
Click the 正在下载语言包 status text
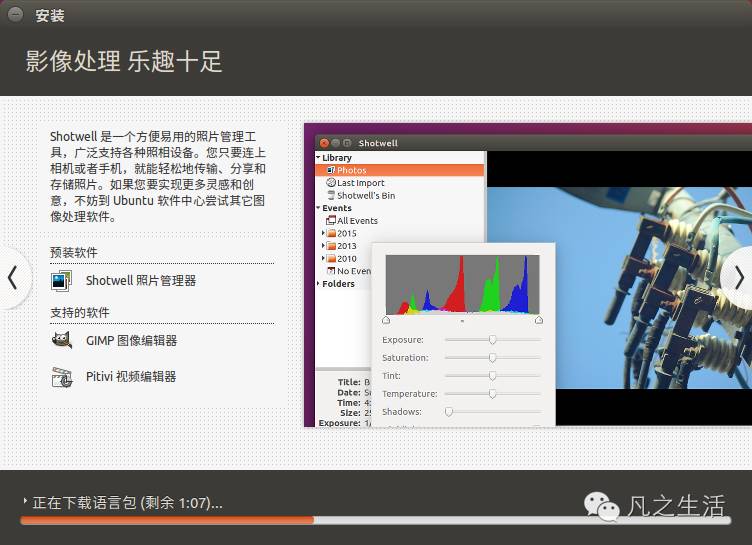coord(128,503)
